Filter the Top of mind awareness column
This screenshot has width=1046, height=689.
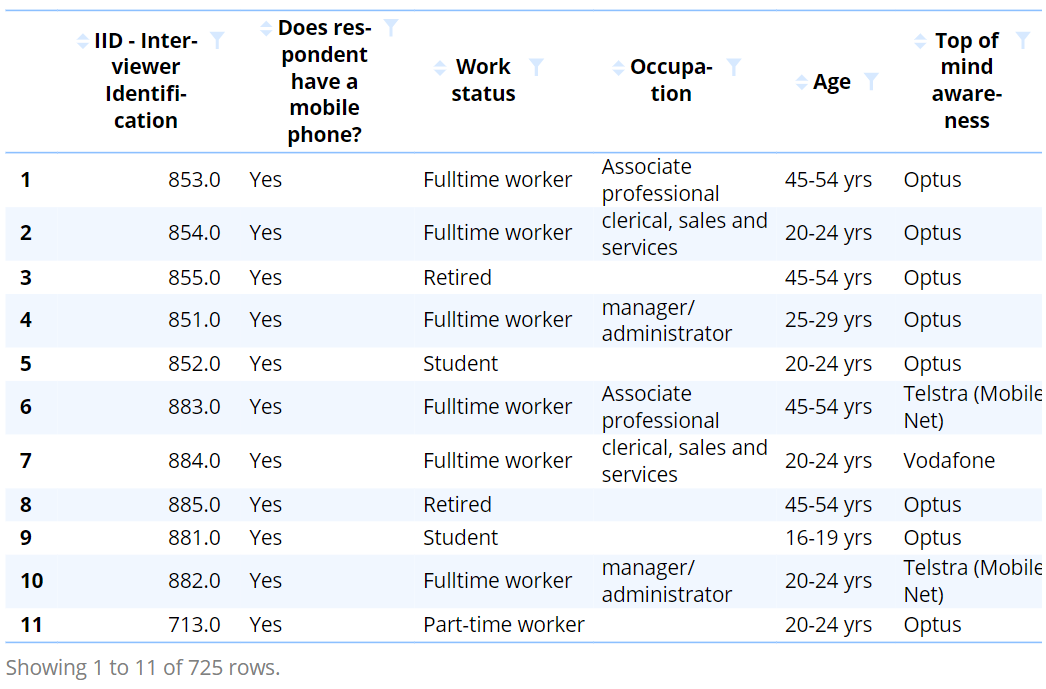click(x=1022, y=41)
